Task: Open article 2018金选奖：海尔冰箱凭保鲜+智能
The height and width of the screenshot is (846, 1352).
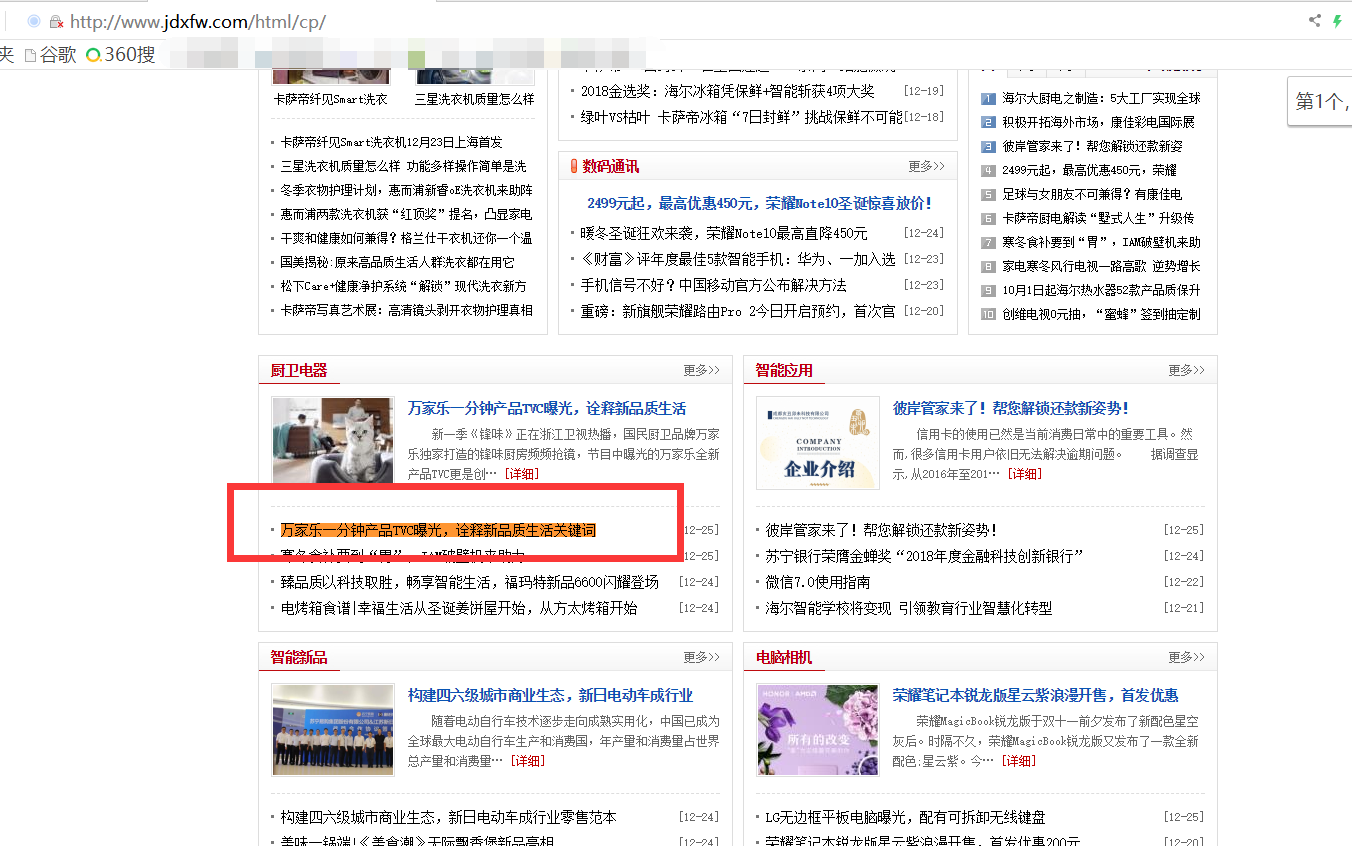Action: (x=728, y=91)
